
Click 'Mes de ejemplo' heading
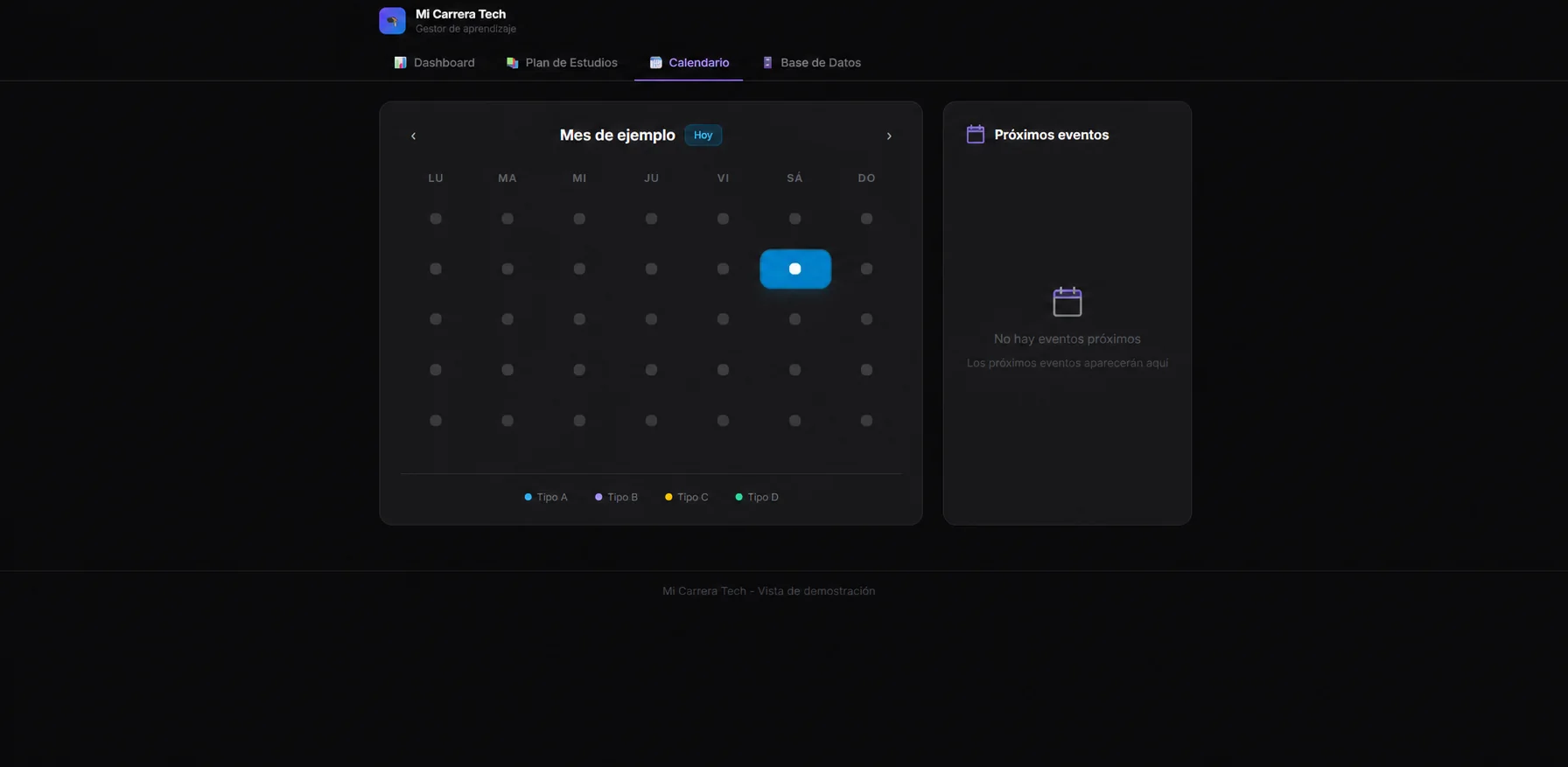coord(618,135)
